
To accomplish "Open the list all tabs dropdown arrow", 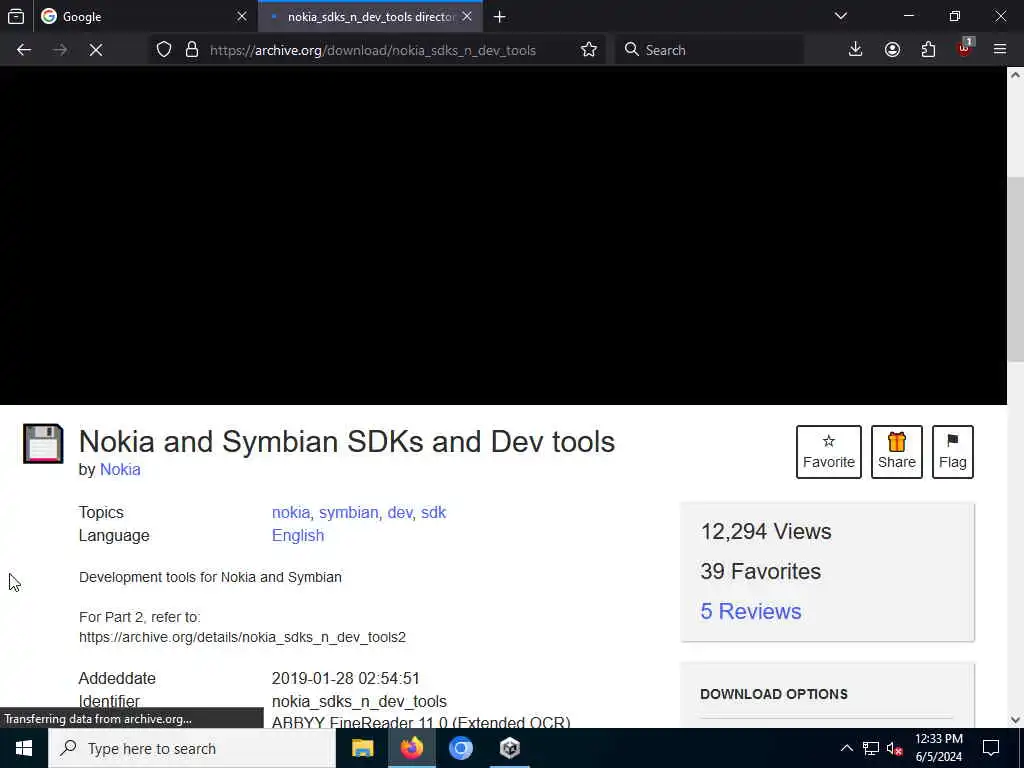I will tap(840, 16).
